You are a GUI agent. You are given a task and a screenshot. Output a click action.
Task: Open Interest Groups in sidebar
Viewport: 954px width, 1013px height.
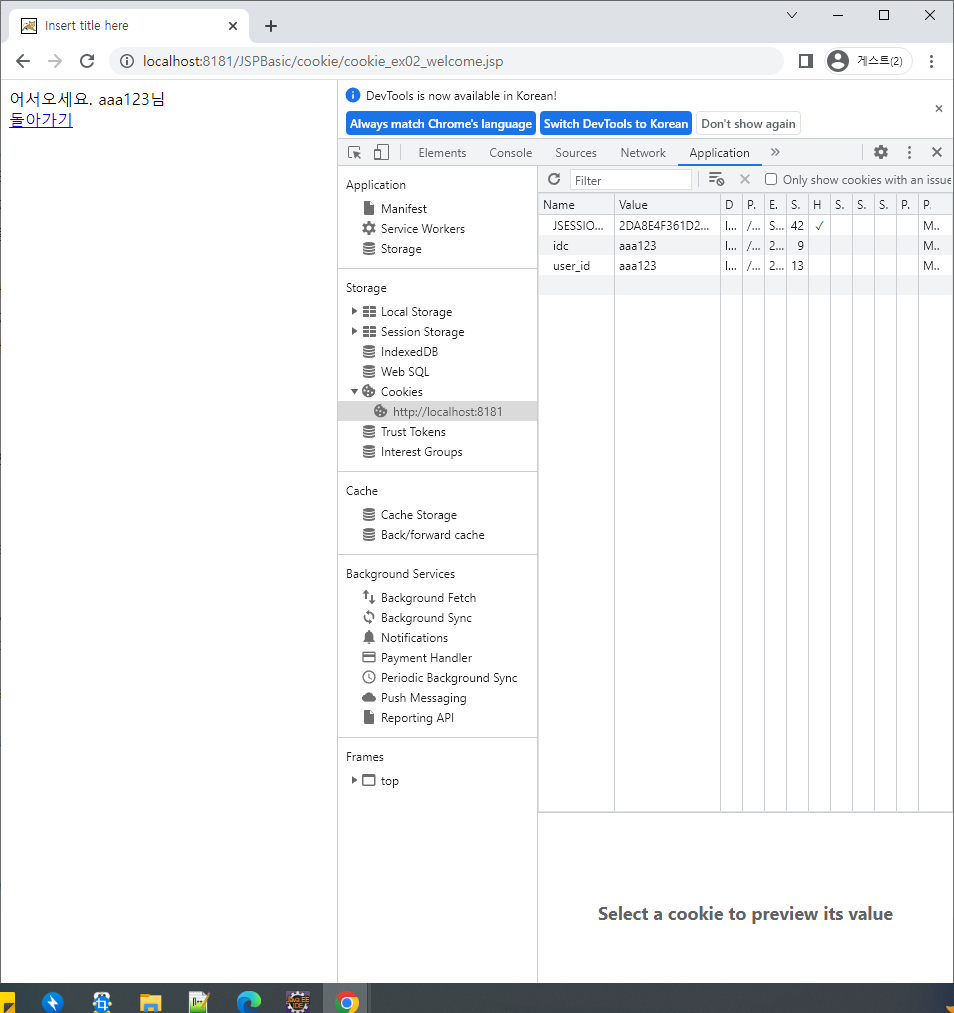pyautogui.click(x=422, y=452)
